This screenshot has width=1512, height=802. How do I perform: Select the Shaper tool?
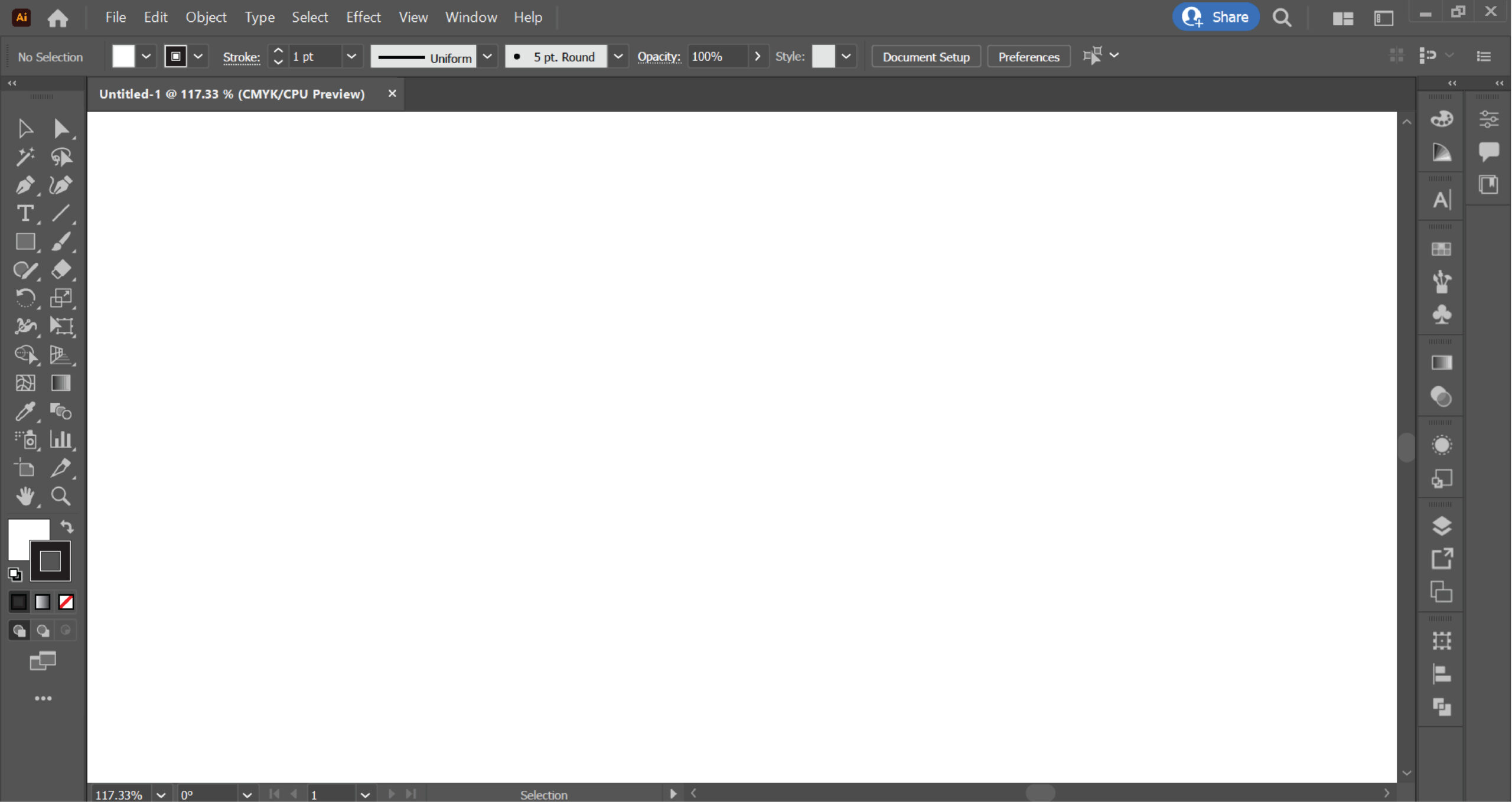pyautogui.click(x=25, y=270)
